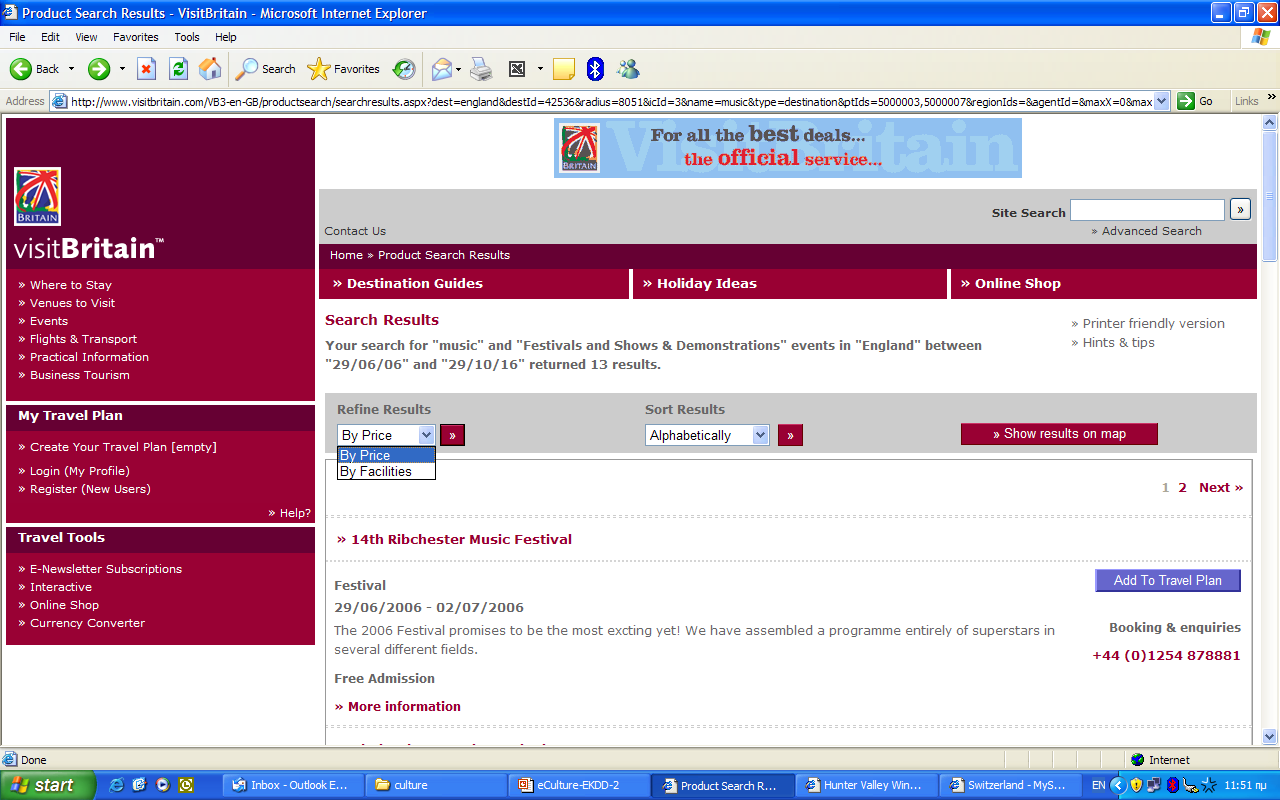Image resolution: width=1280 pixels, height=800 pixels.
Task: Click the Next results link
Action: 1221,488
